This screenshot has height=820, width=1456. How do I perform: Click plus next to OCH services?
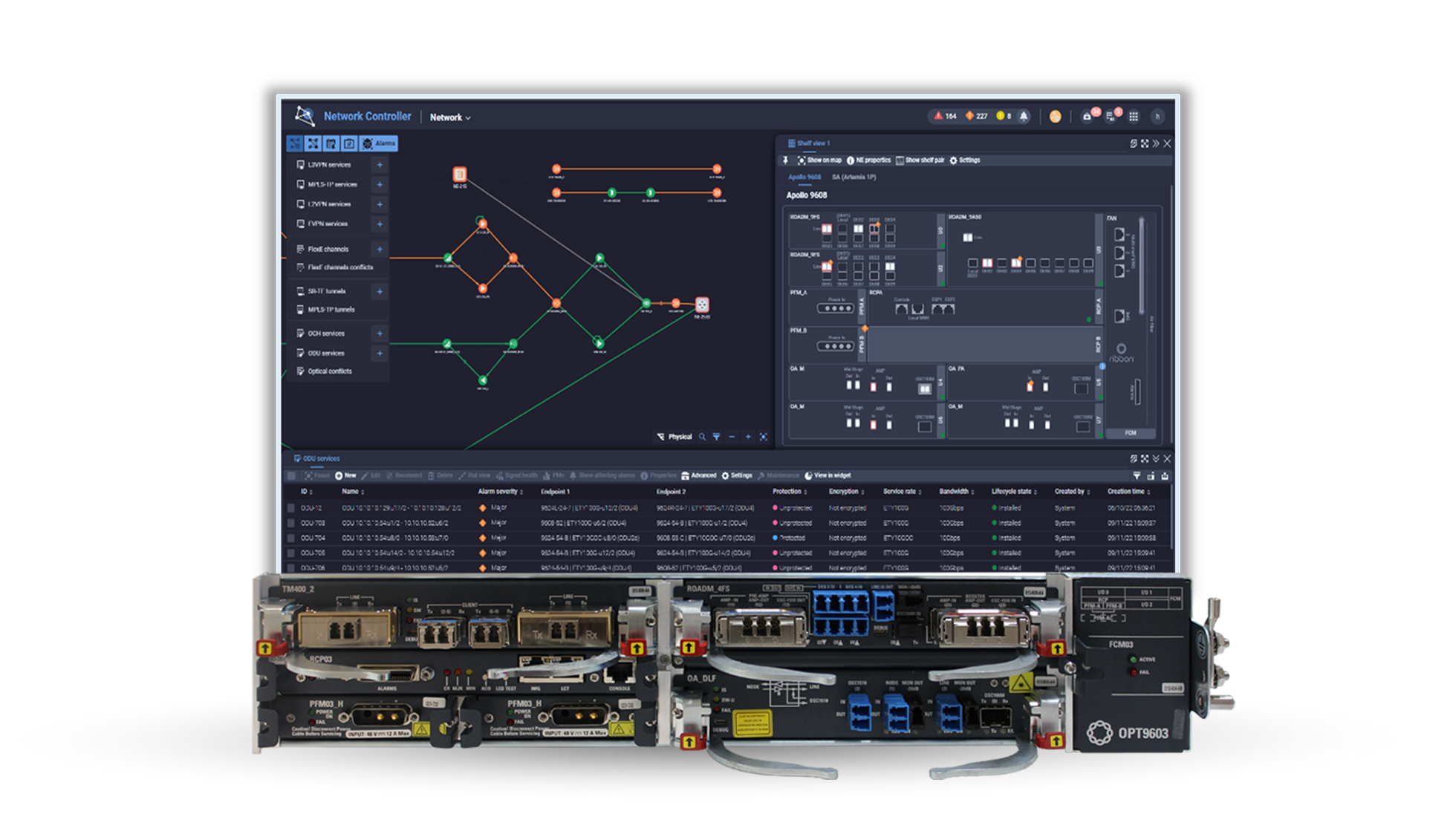pos(380,333)
